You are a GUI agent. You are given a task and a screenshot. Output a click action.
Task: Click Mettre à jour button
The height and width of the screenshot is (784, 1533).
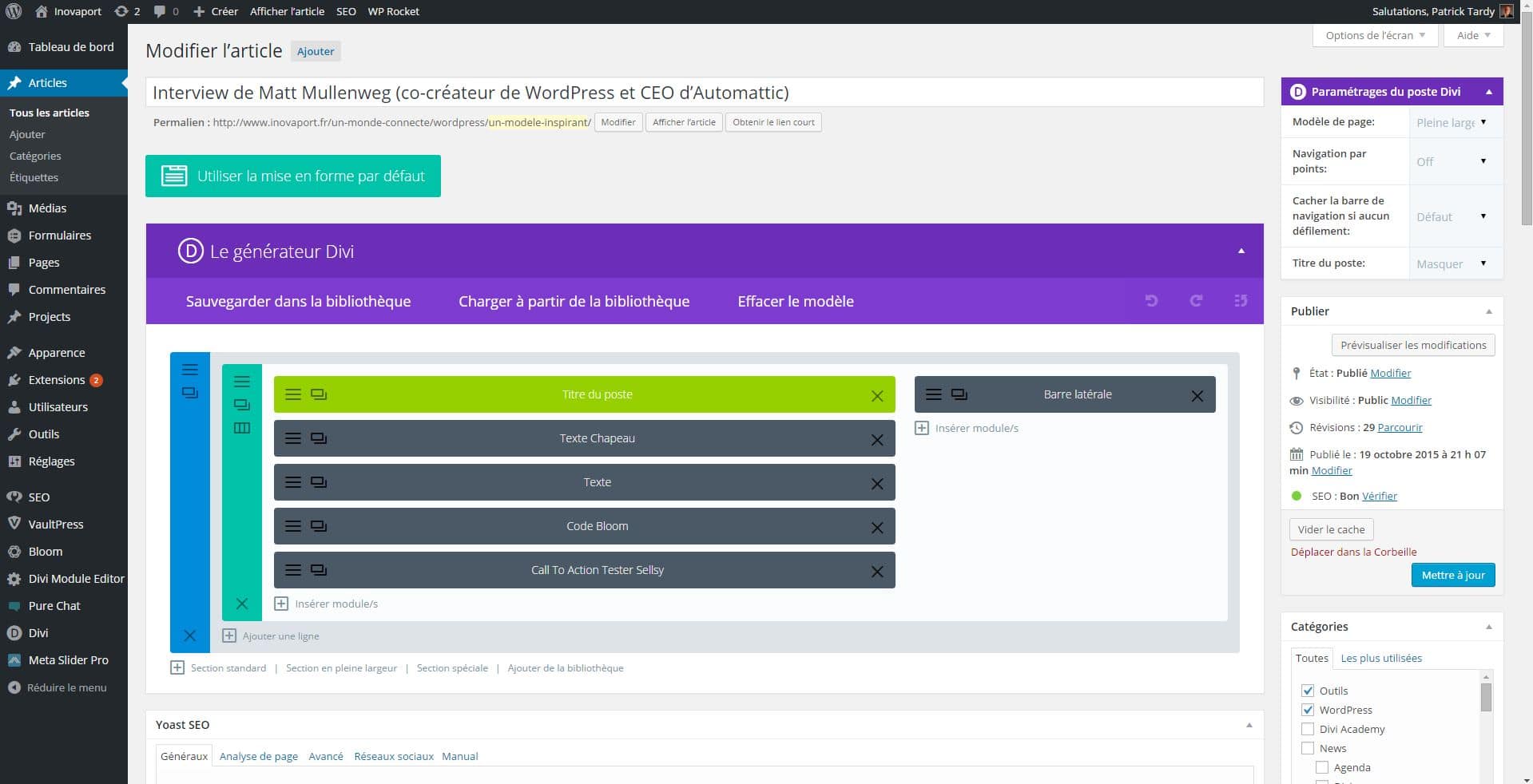click(x=1453, y=575)
